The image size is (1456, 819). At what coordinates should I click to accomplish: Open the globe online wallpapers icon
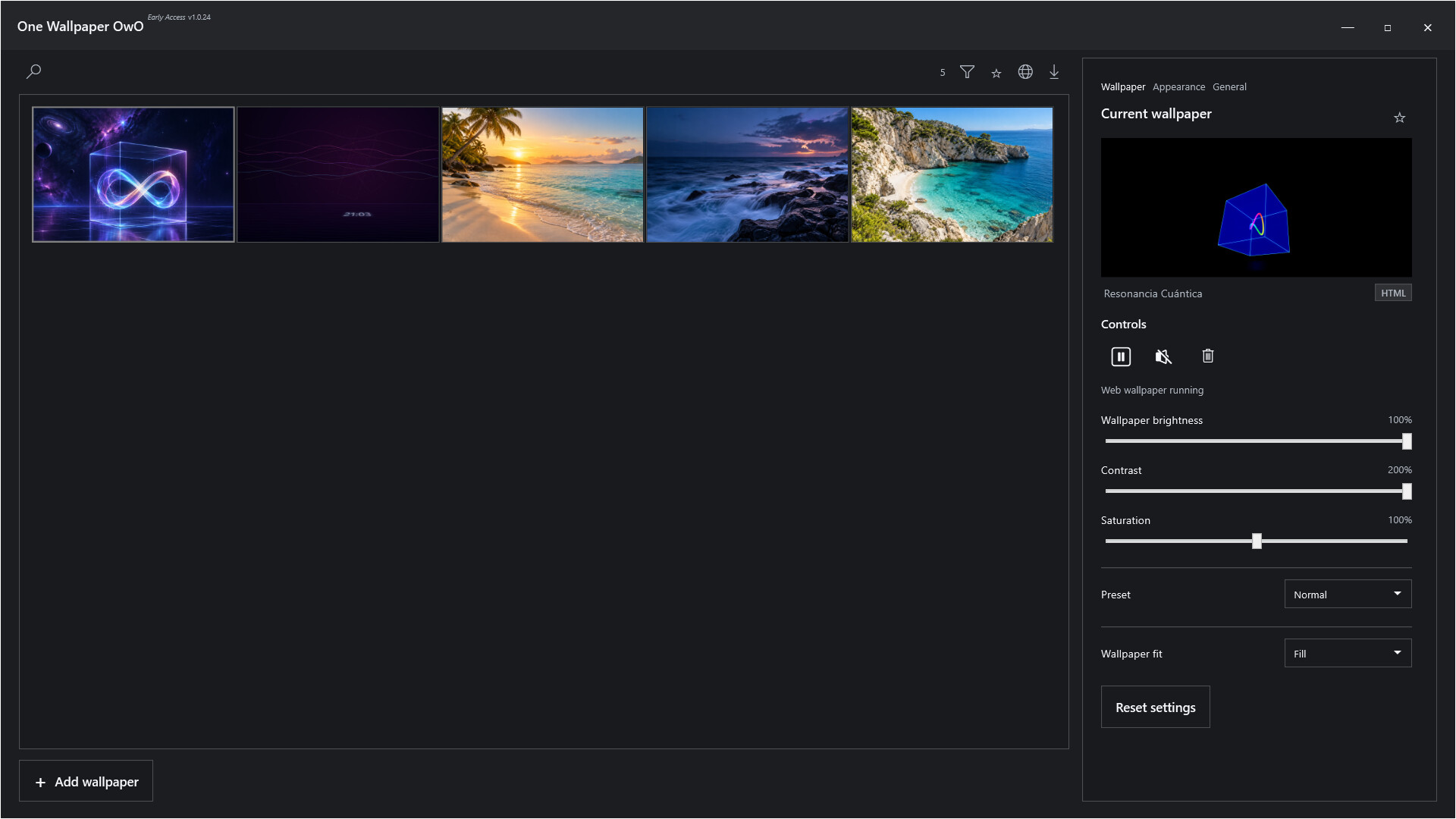click(x=1025, y=71)
